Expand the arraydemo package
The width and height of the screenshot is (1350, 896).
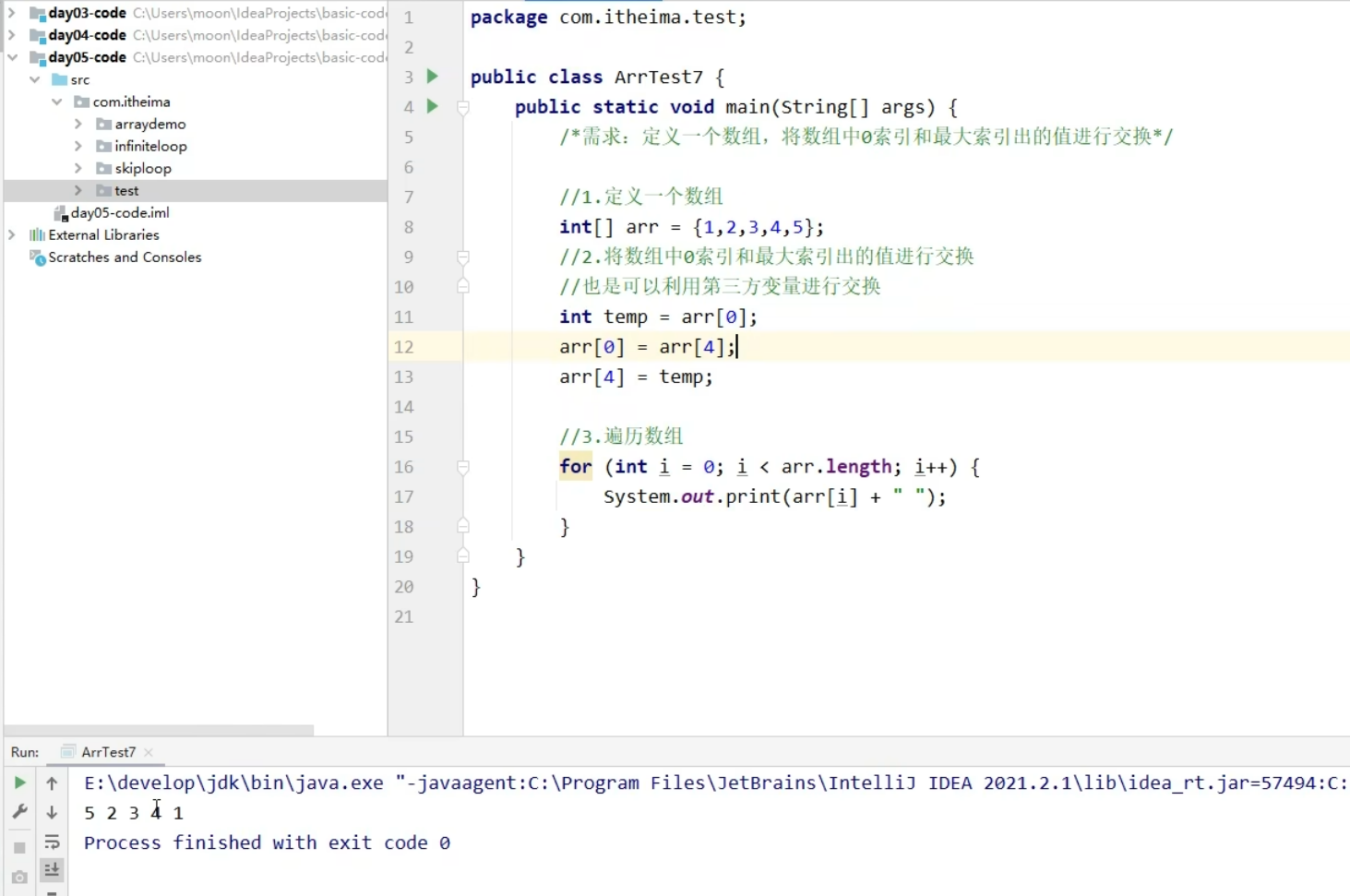pyautogui.click(x=78, y=124)
